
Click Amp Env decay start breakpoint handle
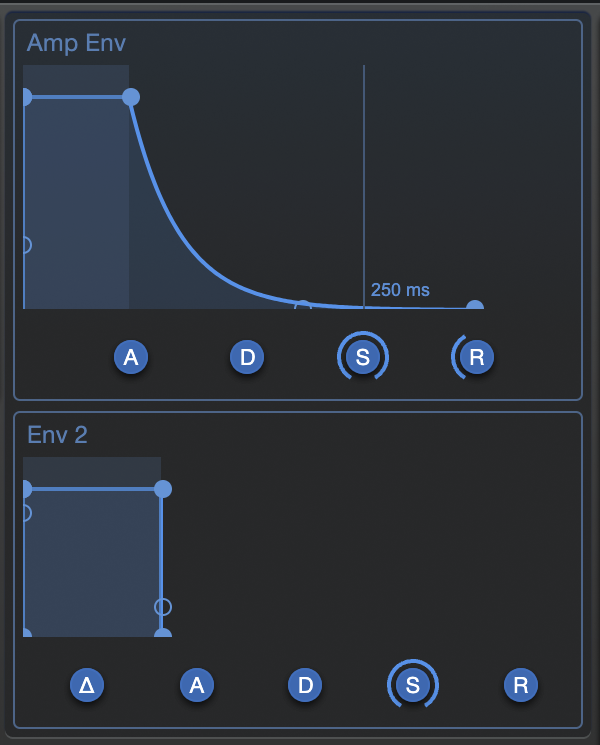click(x=131, y=97)
